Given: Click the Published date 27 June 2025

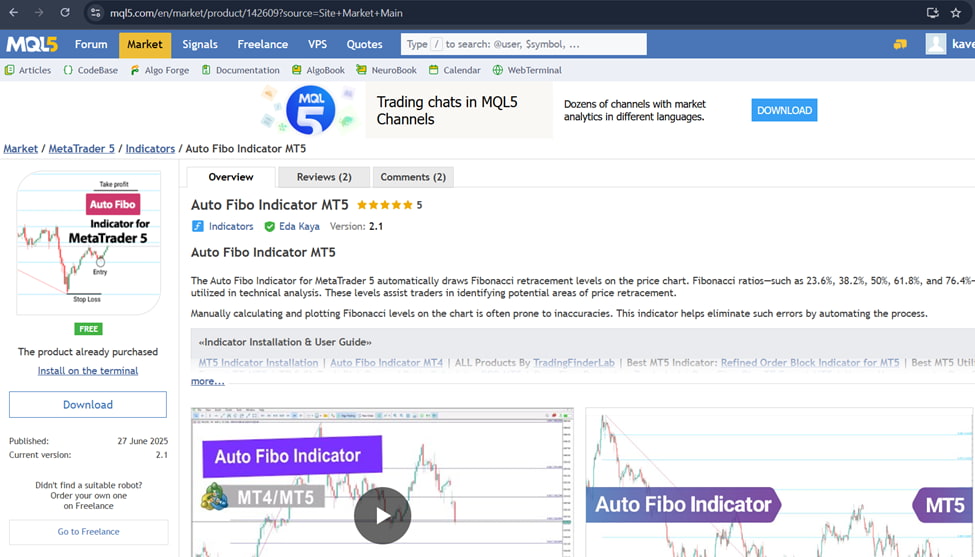Looking at the screenshot, I should coord(142,441).
